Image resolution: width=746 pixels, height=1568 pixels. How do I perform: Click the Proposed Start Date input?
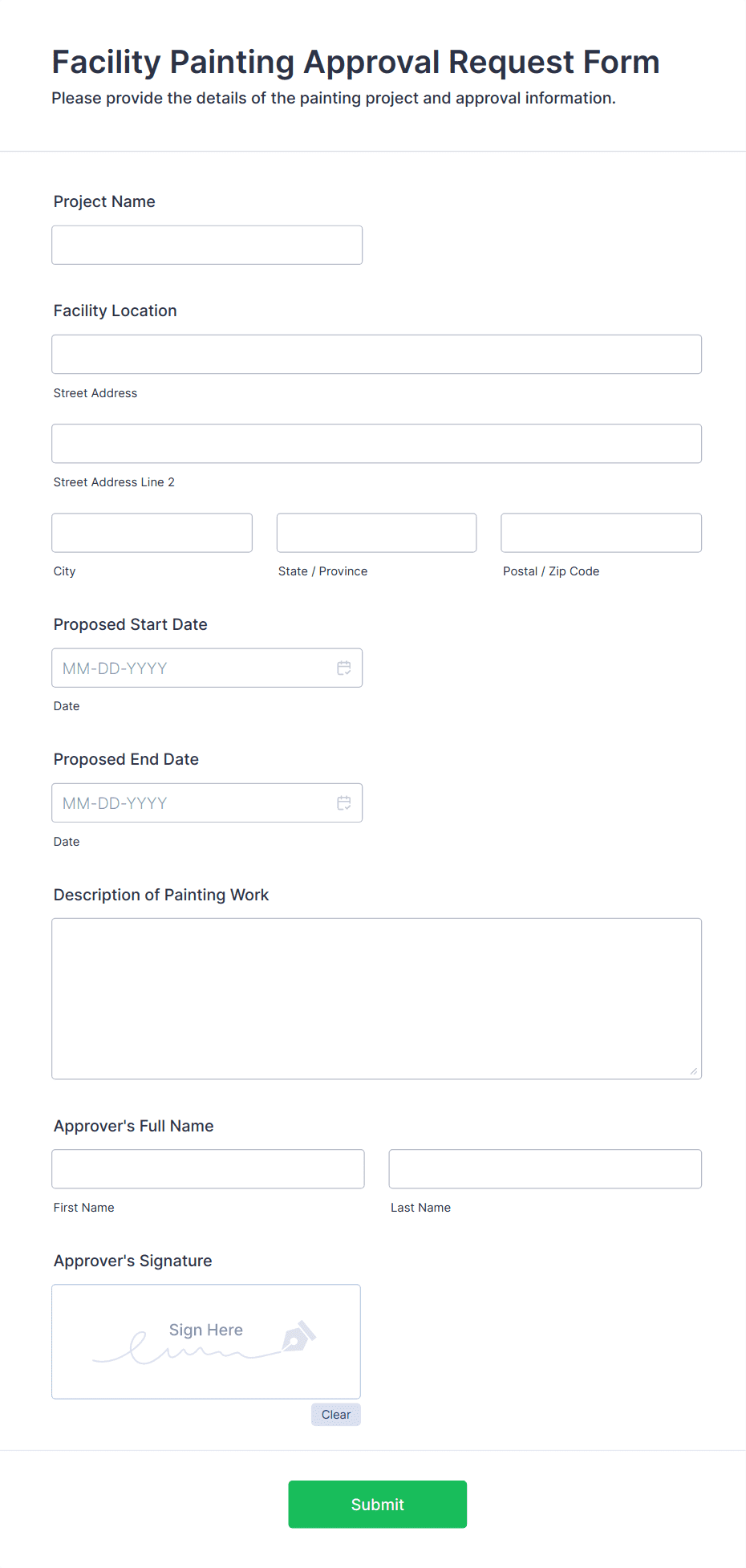click(x=193, y=668)
